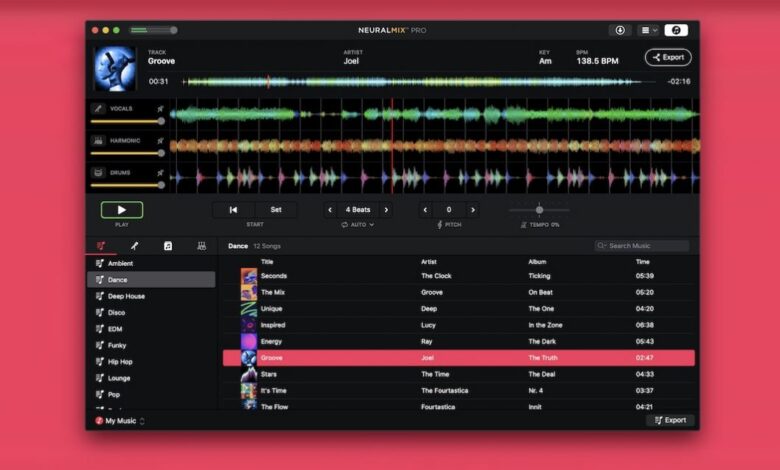Sort by the Time column header

point(643,262)
